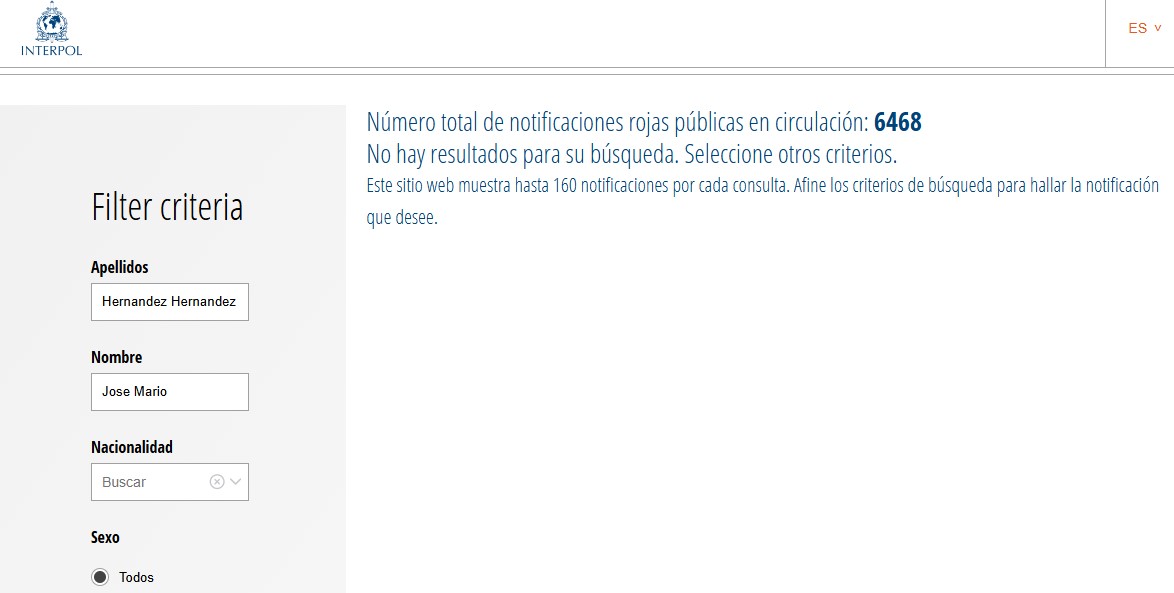Click the Filter criteria heading
The width and height of the screenshot is (1174, 593).
coord(167,207)
